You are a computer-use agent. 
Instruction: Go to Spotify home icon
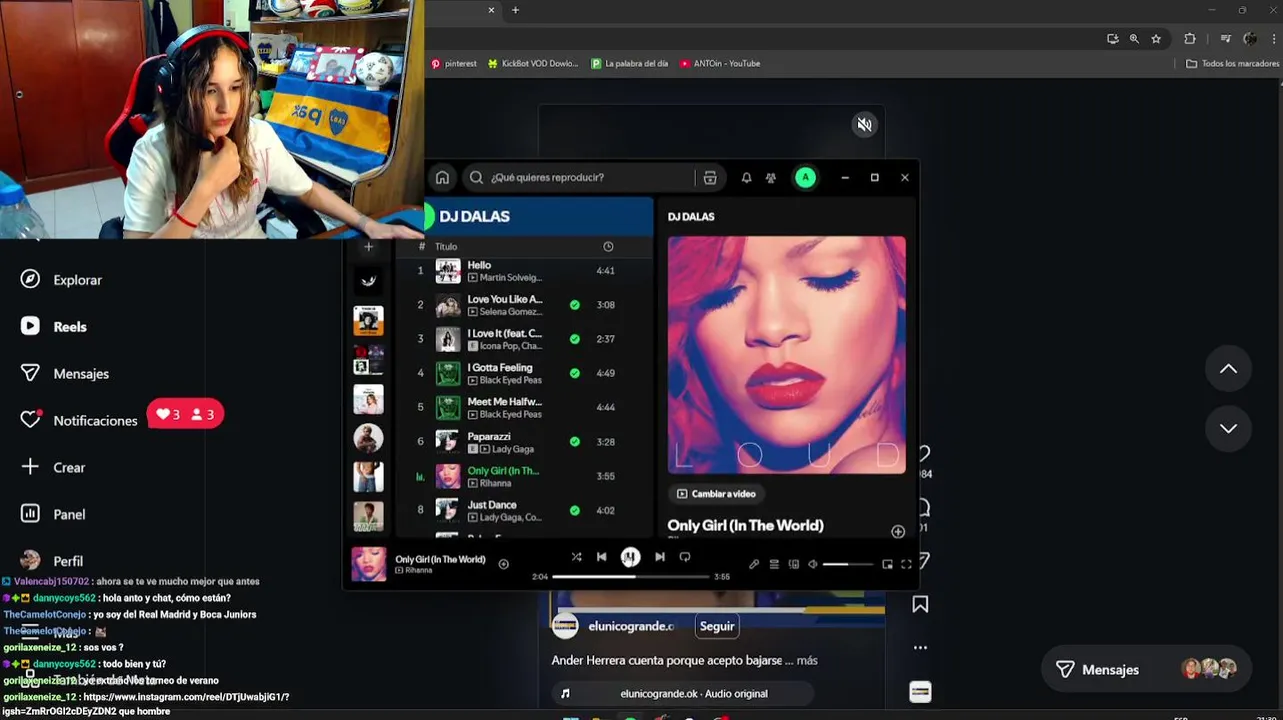(x=442, y=178)
